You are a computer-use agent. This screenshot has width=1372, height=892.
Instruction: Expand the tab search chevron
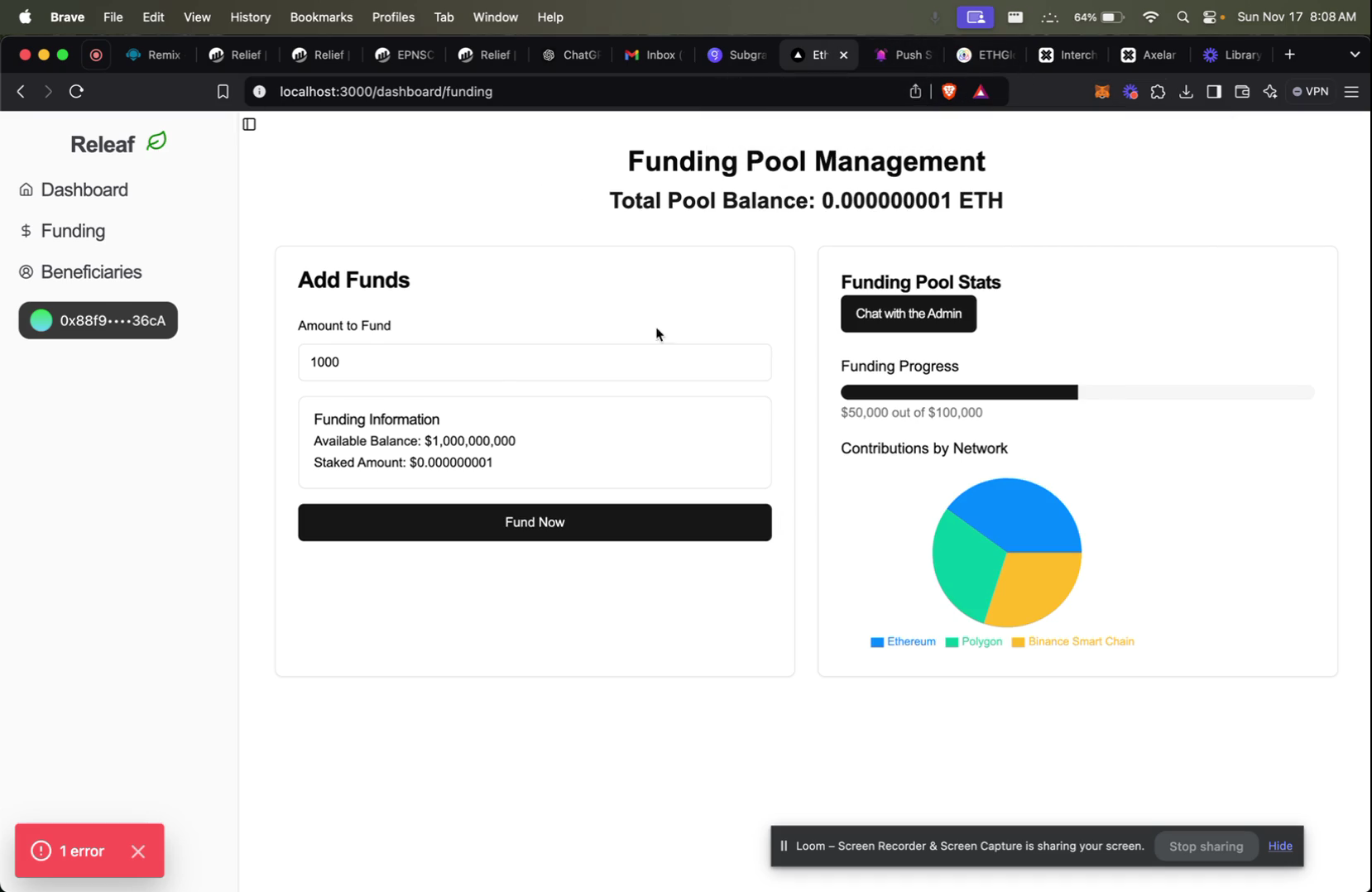(x=1355, y=55)
